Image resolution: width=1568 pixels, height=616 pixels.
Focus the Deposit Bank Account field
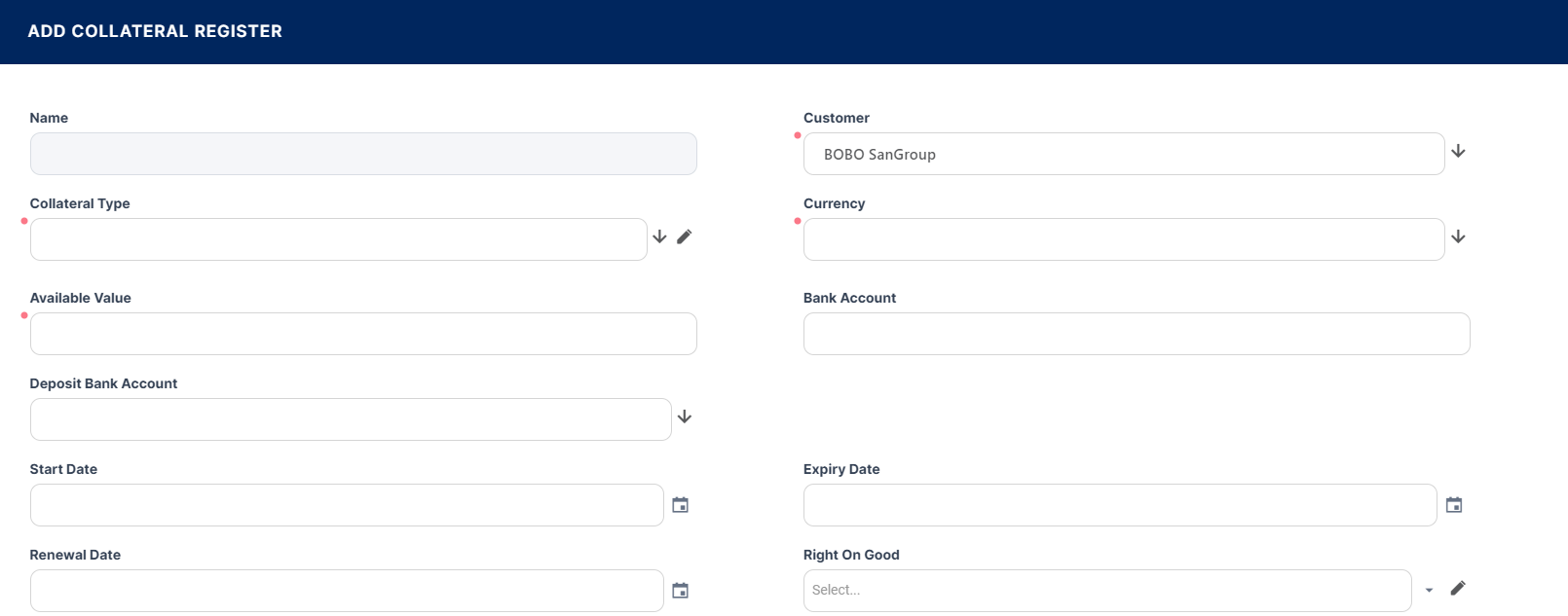coord(351,419)
